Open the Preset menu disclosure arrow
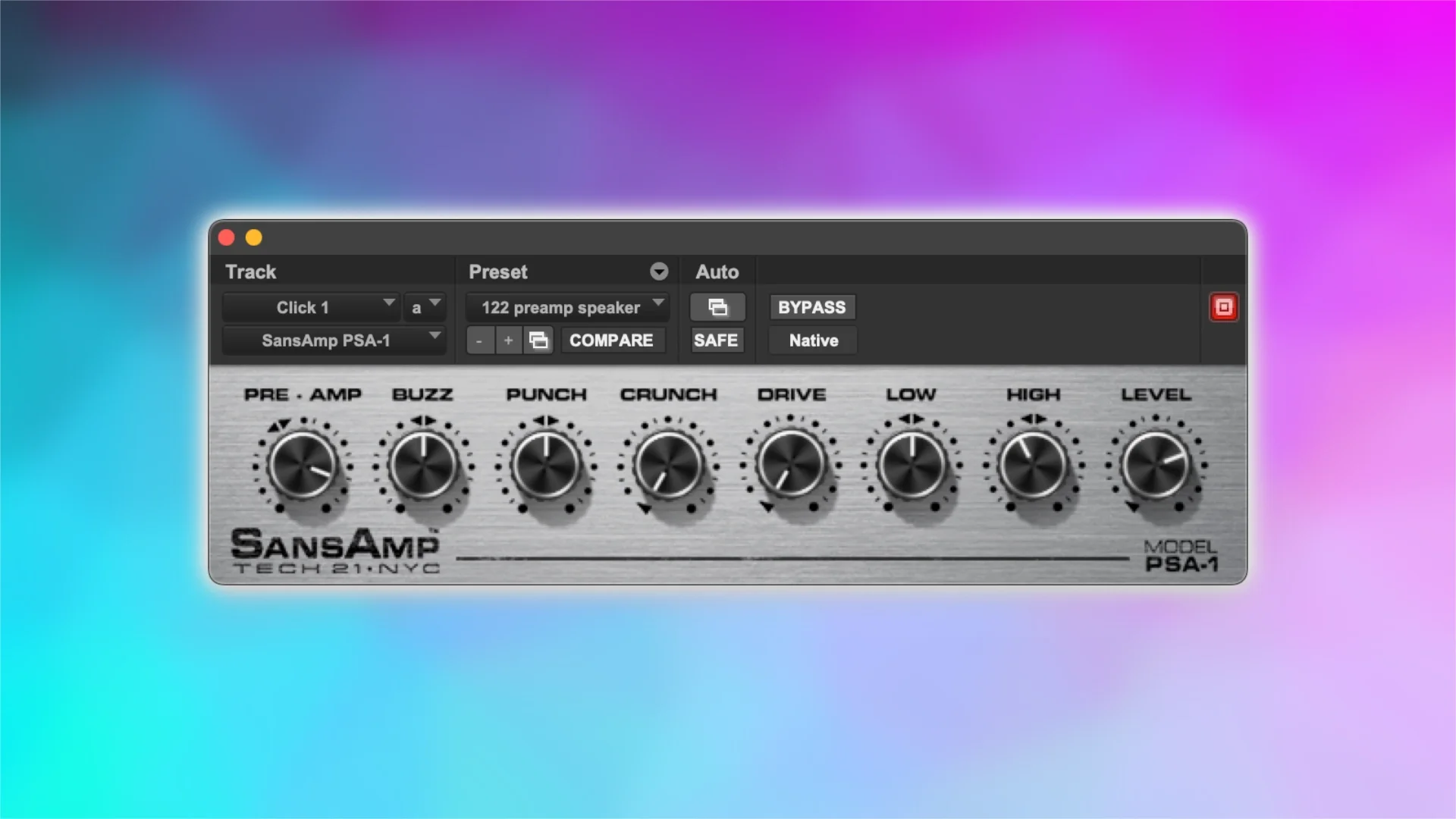The height and width of the screenshot is (819, 1456). 659,271
